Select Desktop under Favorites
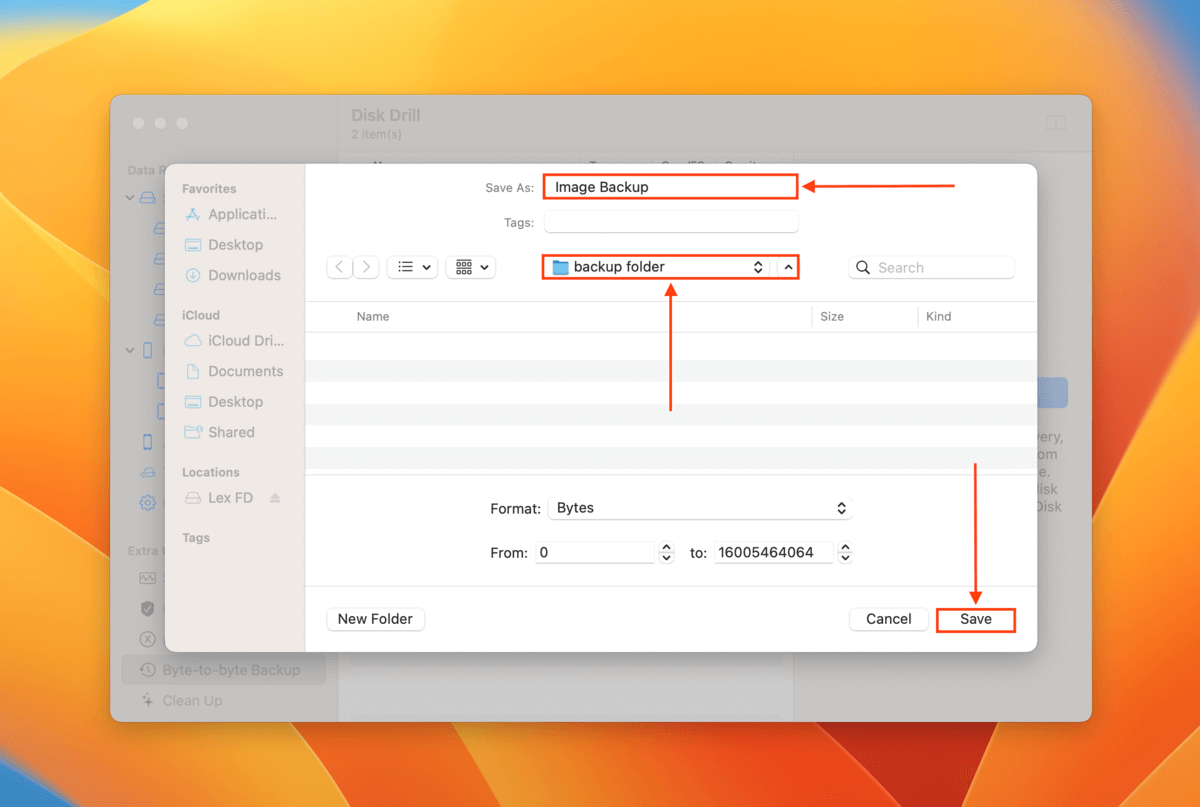 click(x=224, y=245)
